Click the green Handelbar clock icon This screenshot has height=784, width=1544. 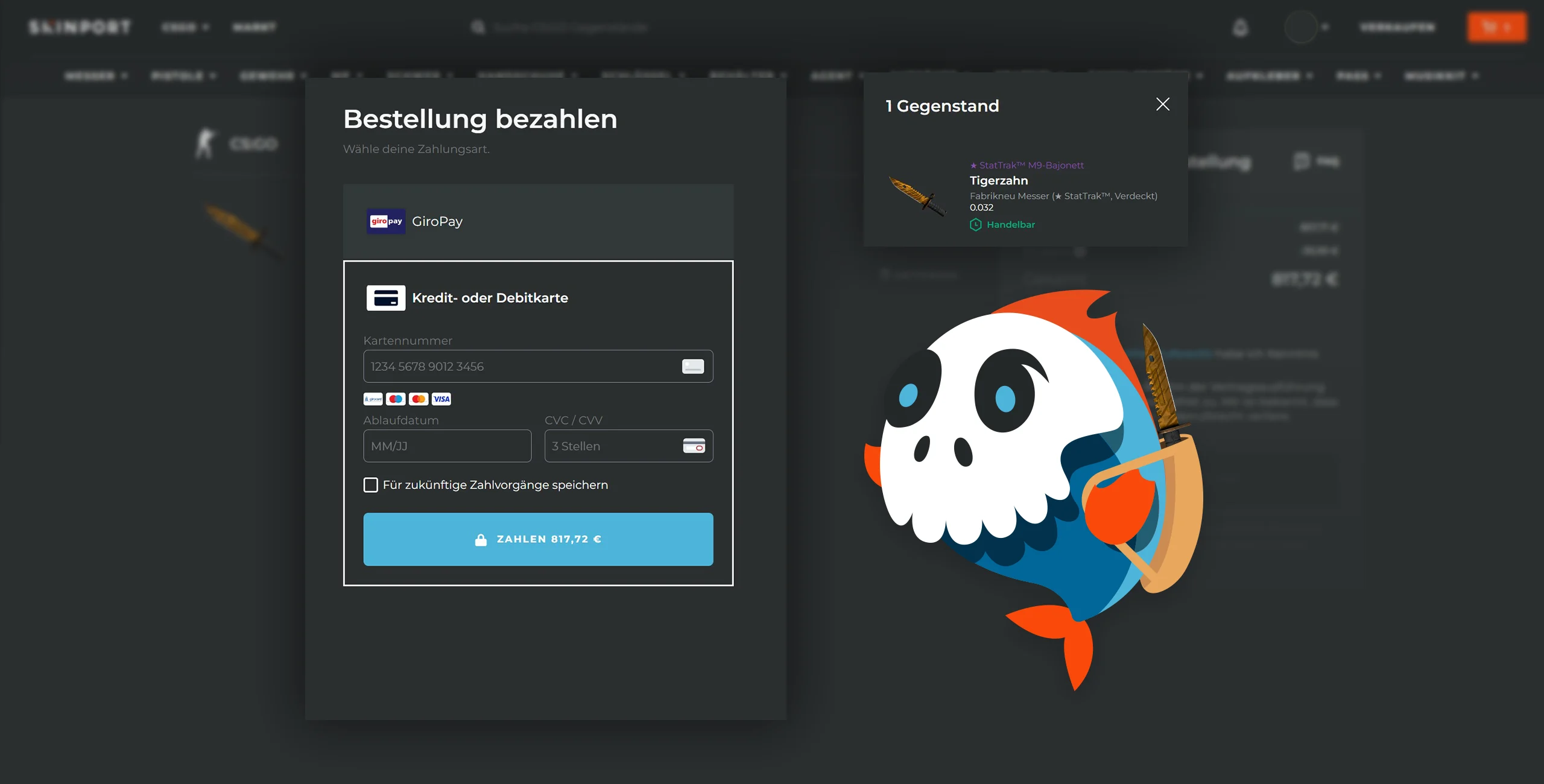(975, 225)
